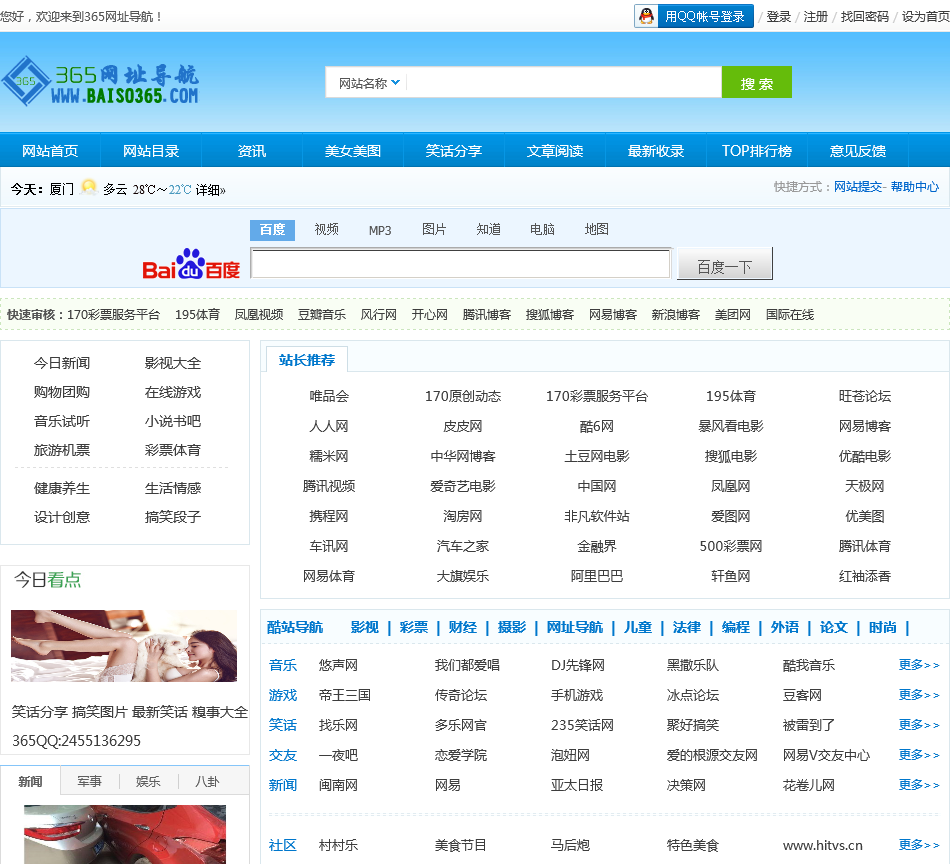950x864 pixels.
Task: Select the 地图 Baidu search tab
Action: coord(596,229)
